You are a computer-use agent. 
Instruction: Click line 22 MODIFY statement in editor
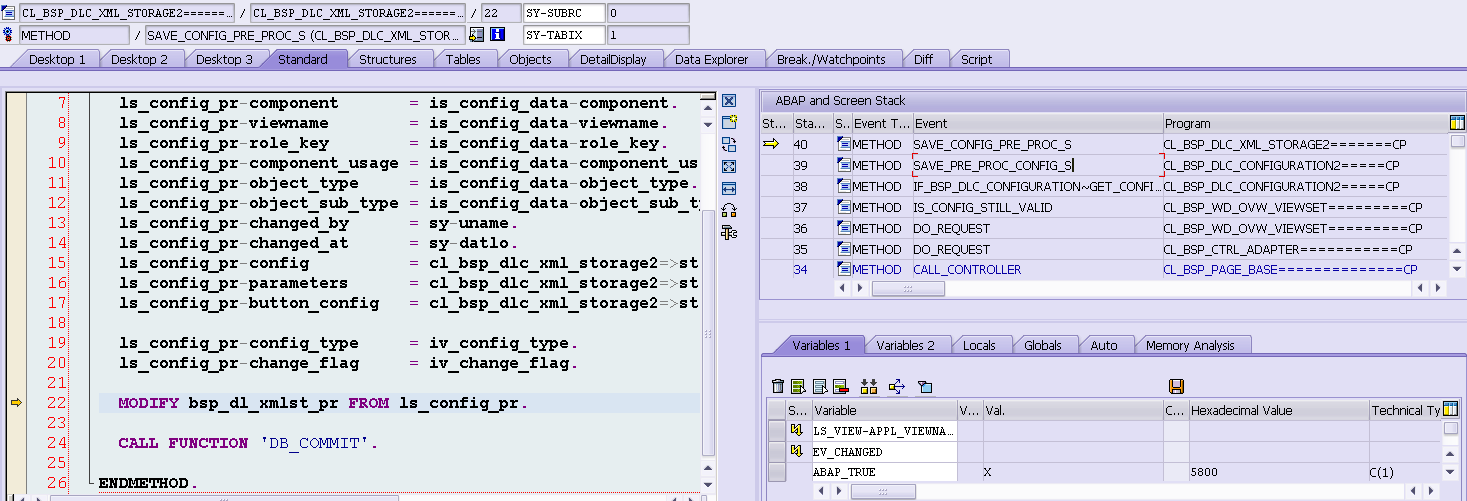(x=322, y=403)
